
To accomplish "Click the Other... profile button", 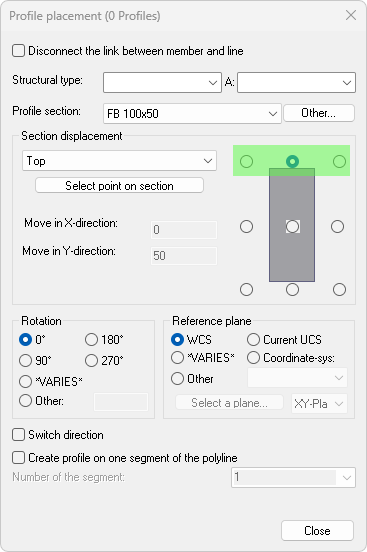I will pyautogui.click(x=319, y=113).
